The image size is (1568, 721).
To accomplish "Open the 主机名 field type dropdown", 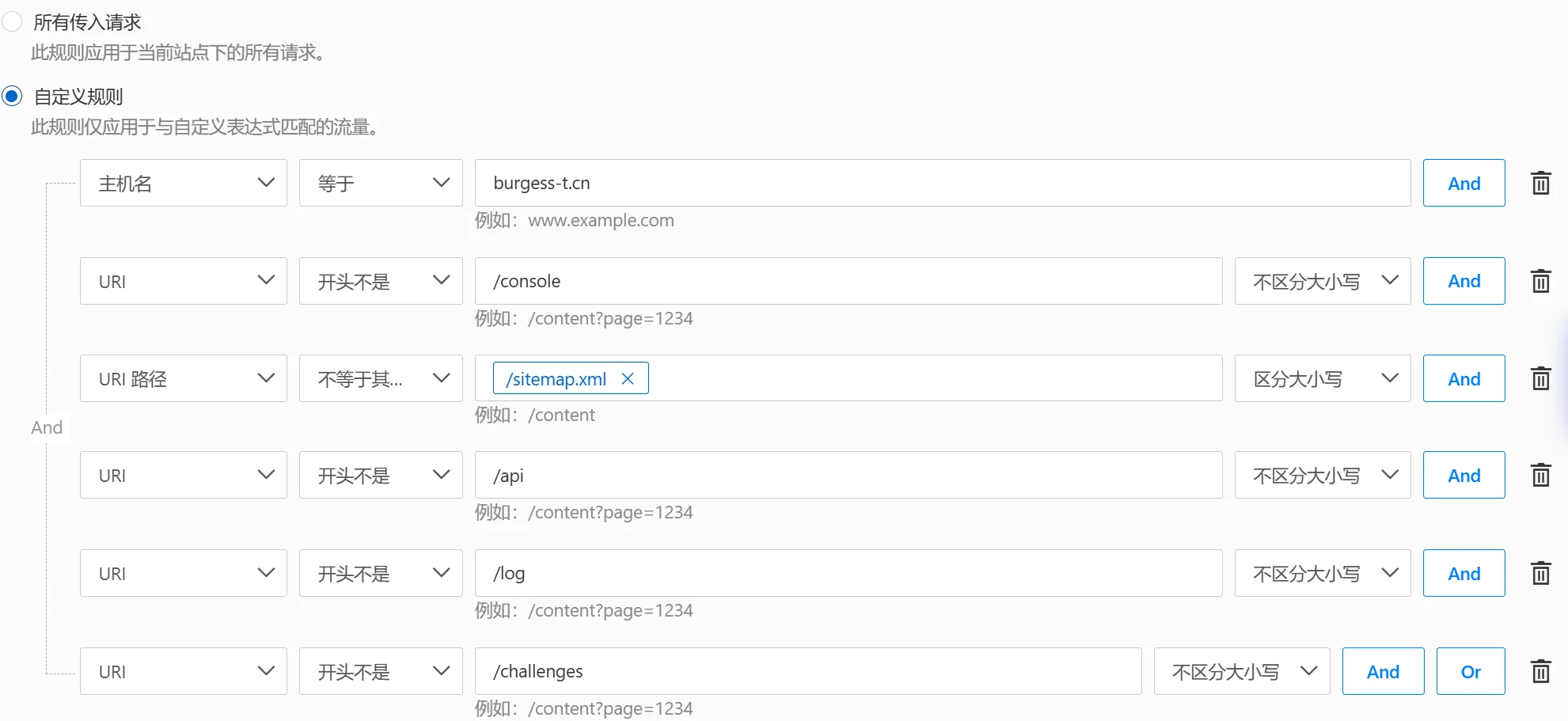I will point(183,183).
